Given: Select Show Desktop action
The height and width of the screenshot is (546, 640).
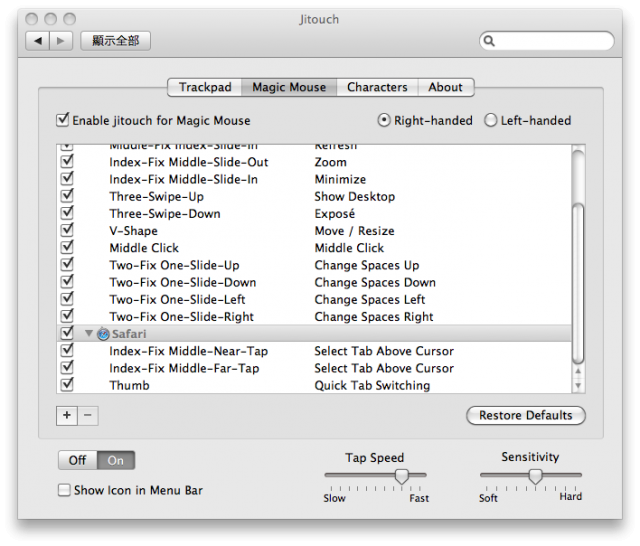Looking at the screenshot, I should pos(354,197).
